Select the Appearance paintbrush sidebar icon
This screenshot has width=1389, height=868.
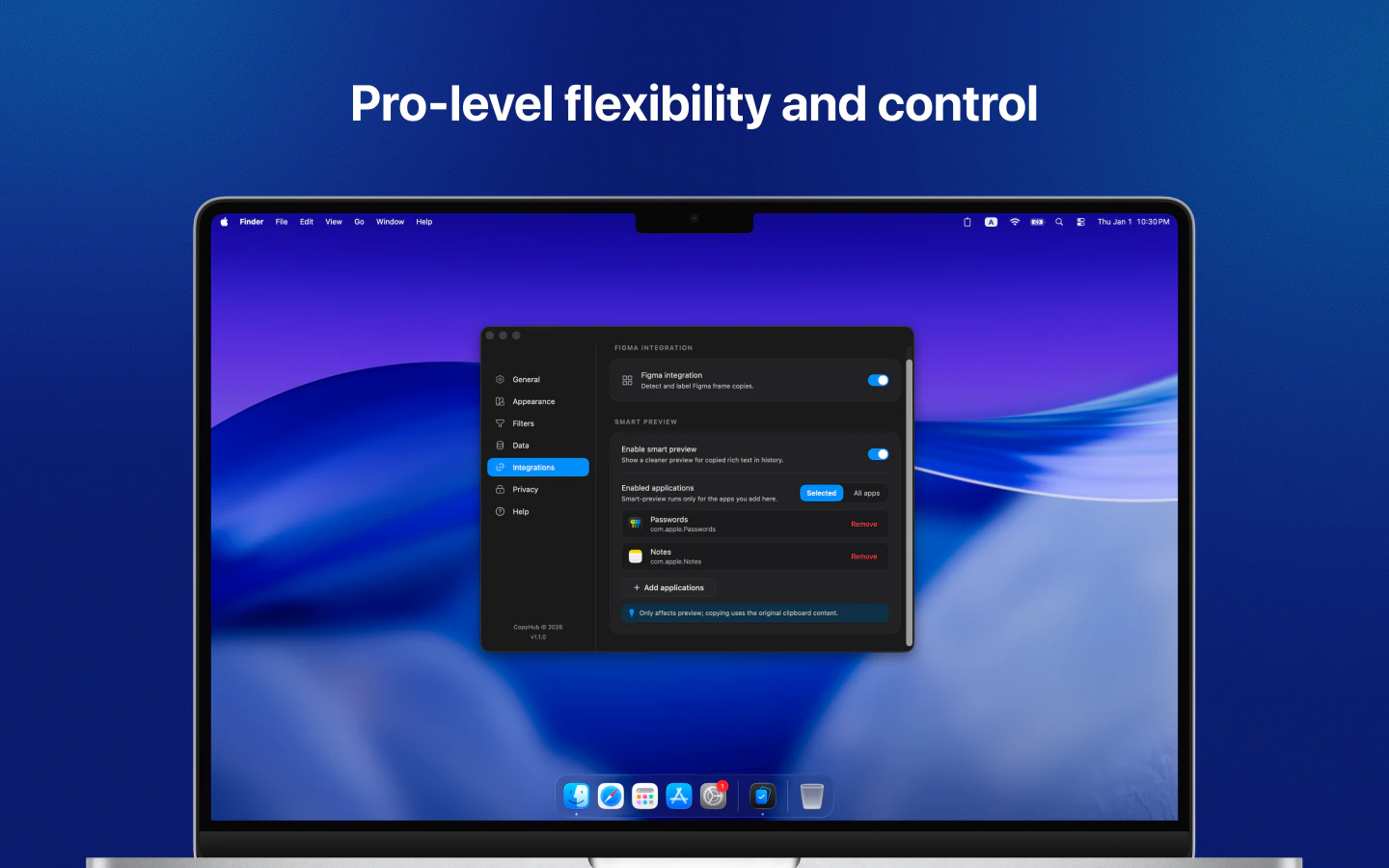click(498, 401)
